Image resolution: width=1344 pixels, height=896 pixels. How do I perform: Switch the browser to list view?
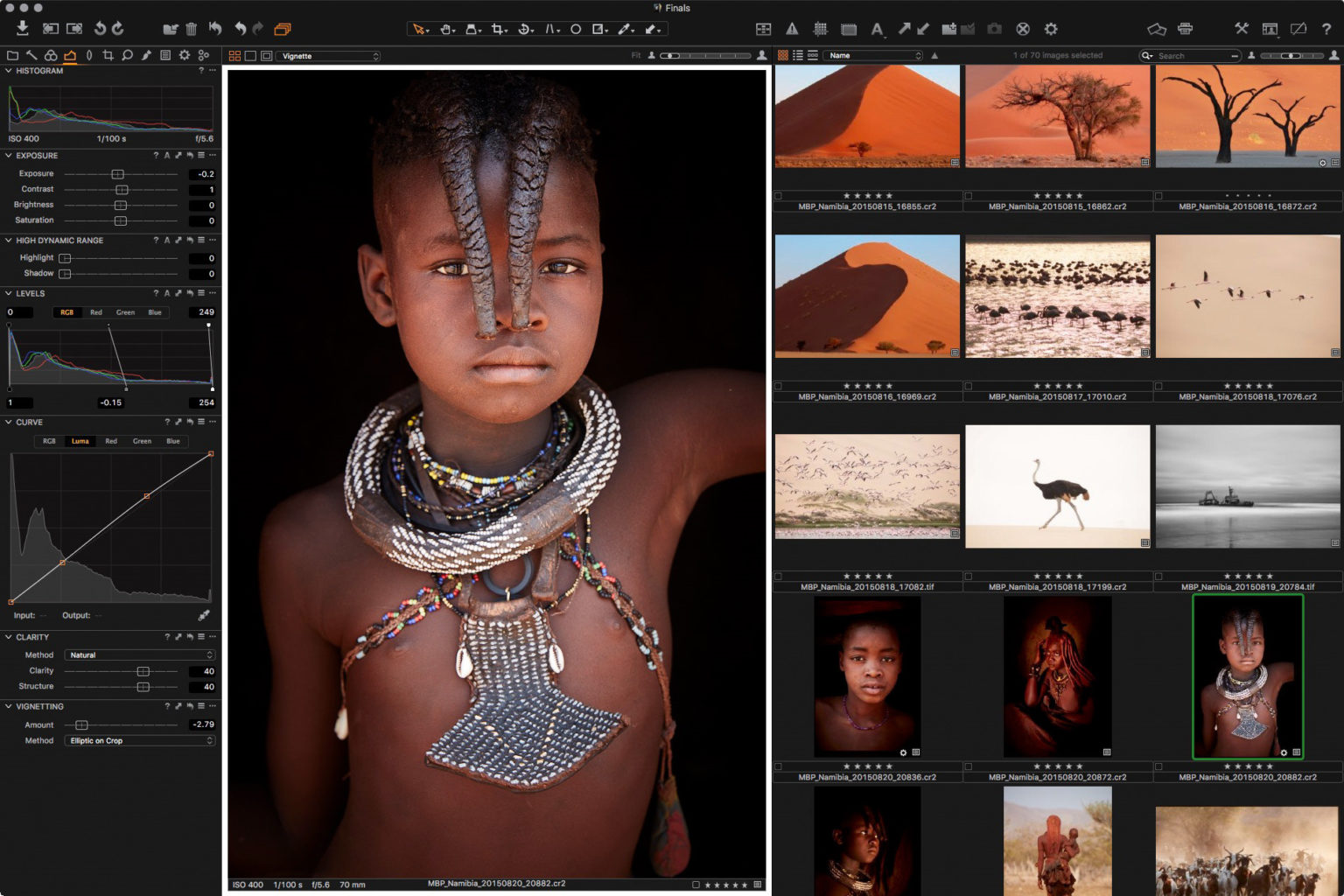(798, 55)
